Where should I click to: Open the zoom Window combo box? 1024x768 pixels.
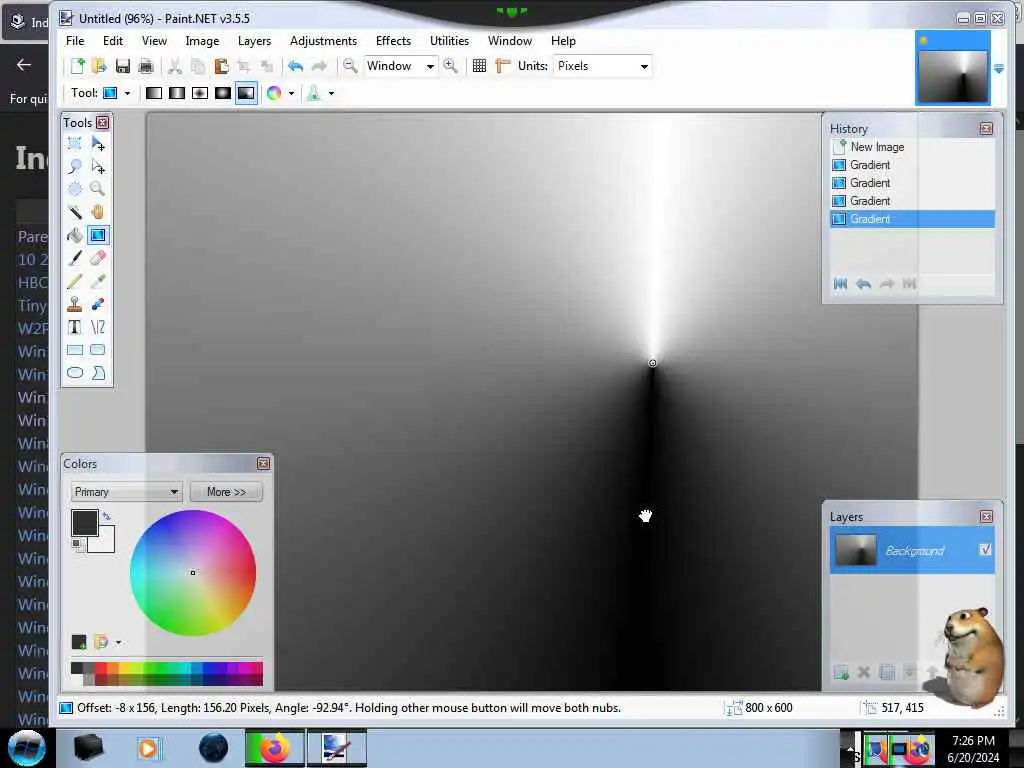click(x=400, y=66)
